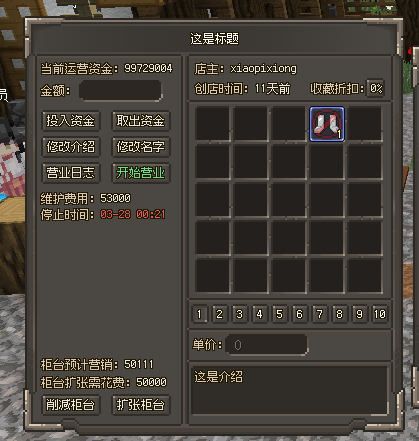Select the boots item in shop grid
The height and width of the screenshot is (441, 419).
point(327,124)
